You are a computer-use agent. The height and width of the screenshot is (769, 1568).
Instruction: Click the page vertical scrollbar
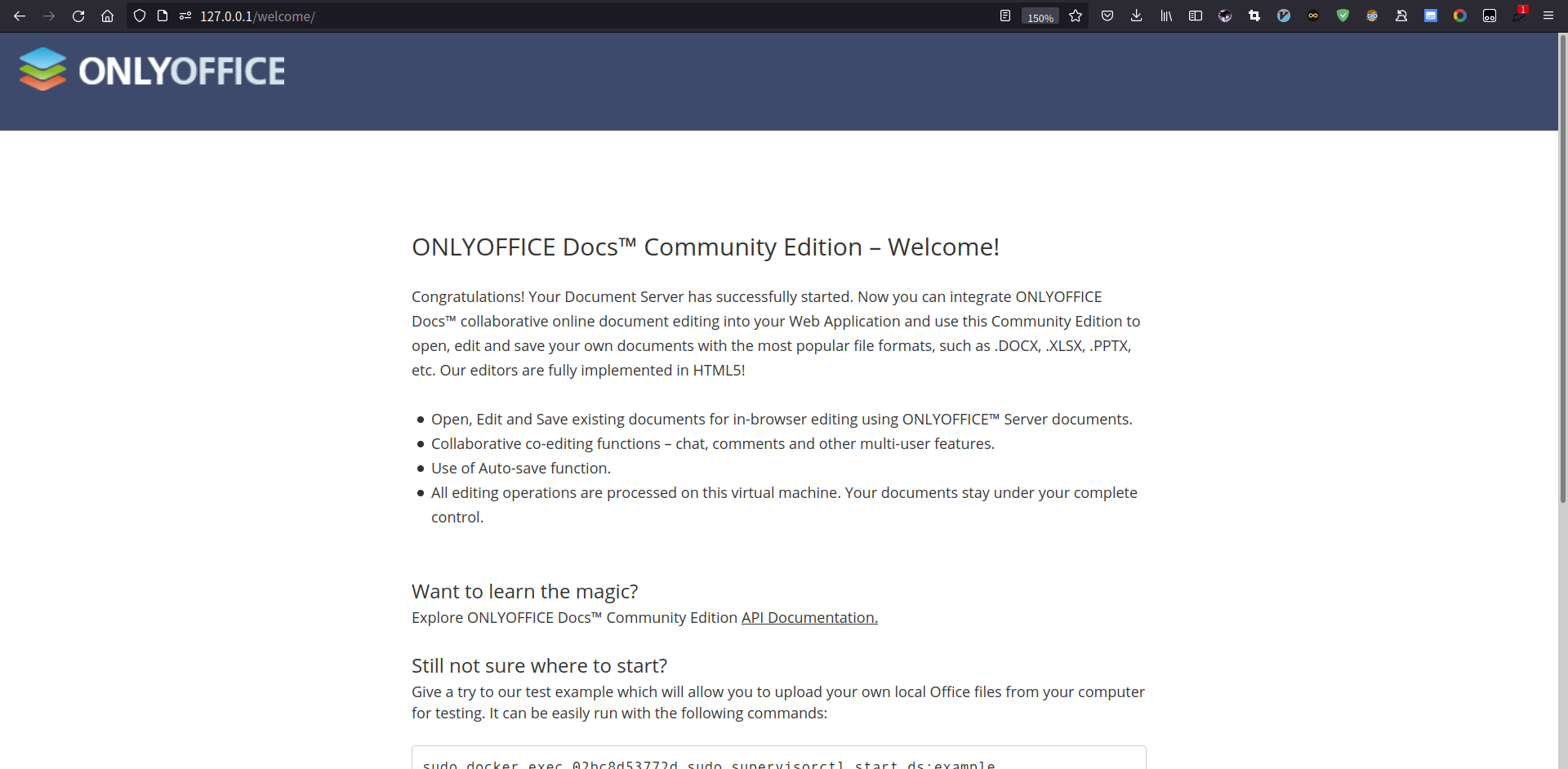pyautogui.click(x=1563, y=268)
